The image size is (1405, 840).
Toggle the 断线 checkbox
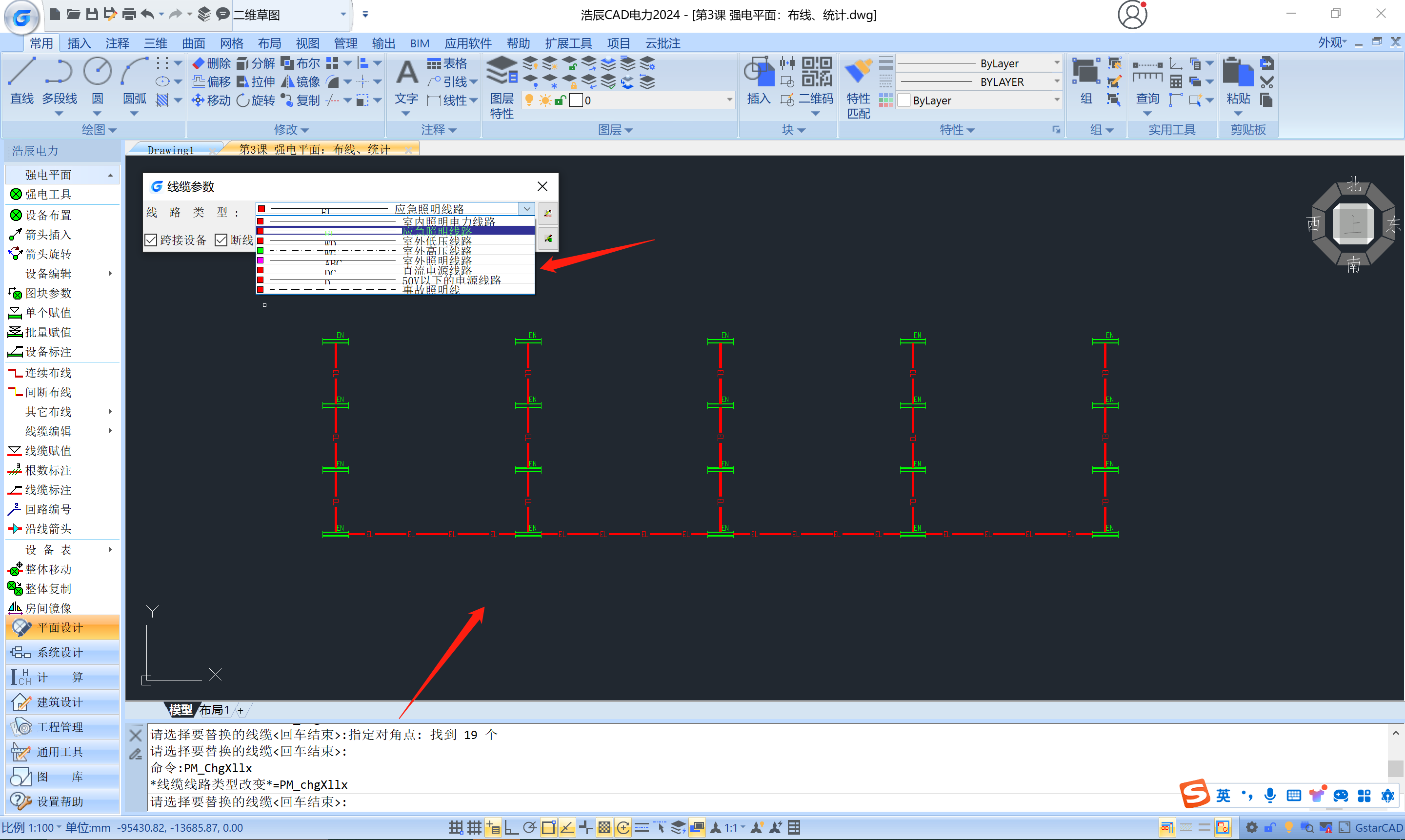pyautogui.click(x=221, y=240)
